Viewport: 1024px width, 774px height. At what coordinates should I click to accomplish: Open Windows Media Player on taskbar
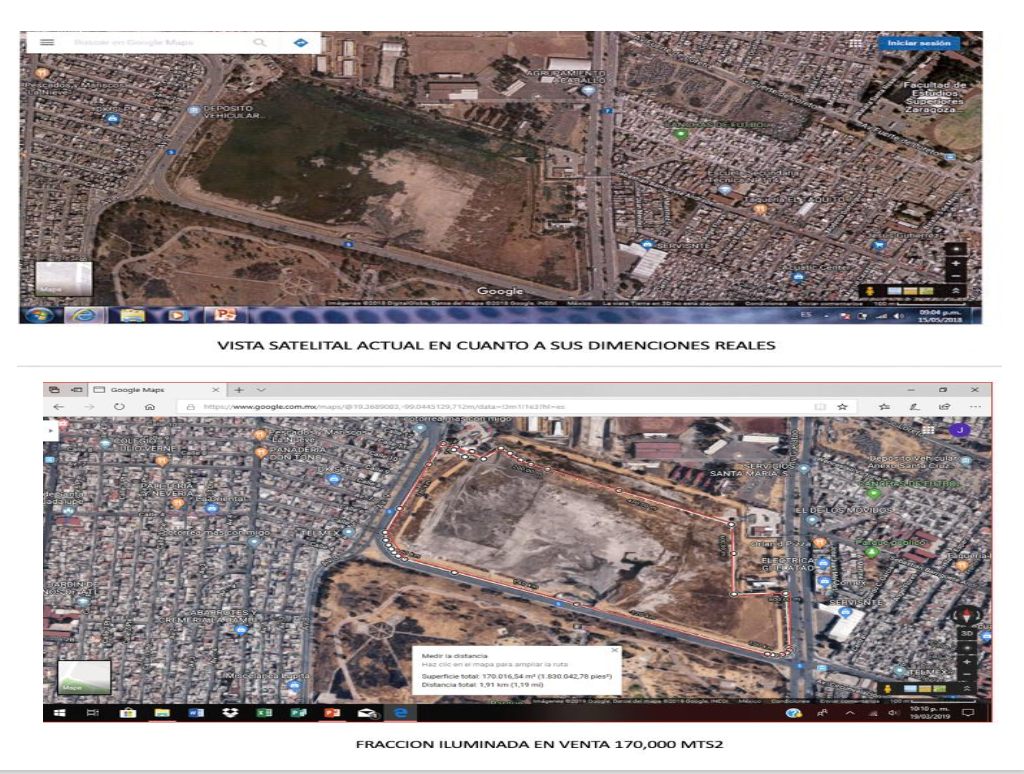point(176,315)
